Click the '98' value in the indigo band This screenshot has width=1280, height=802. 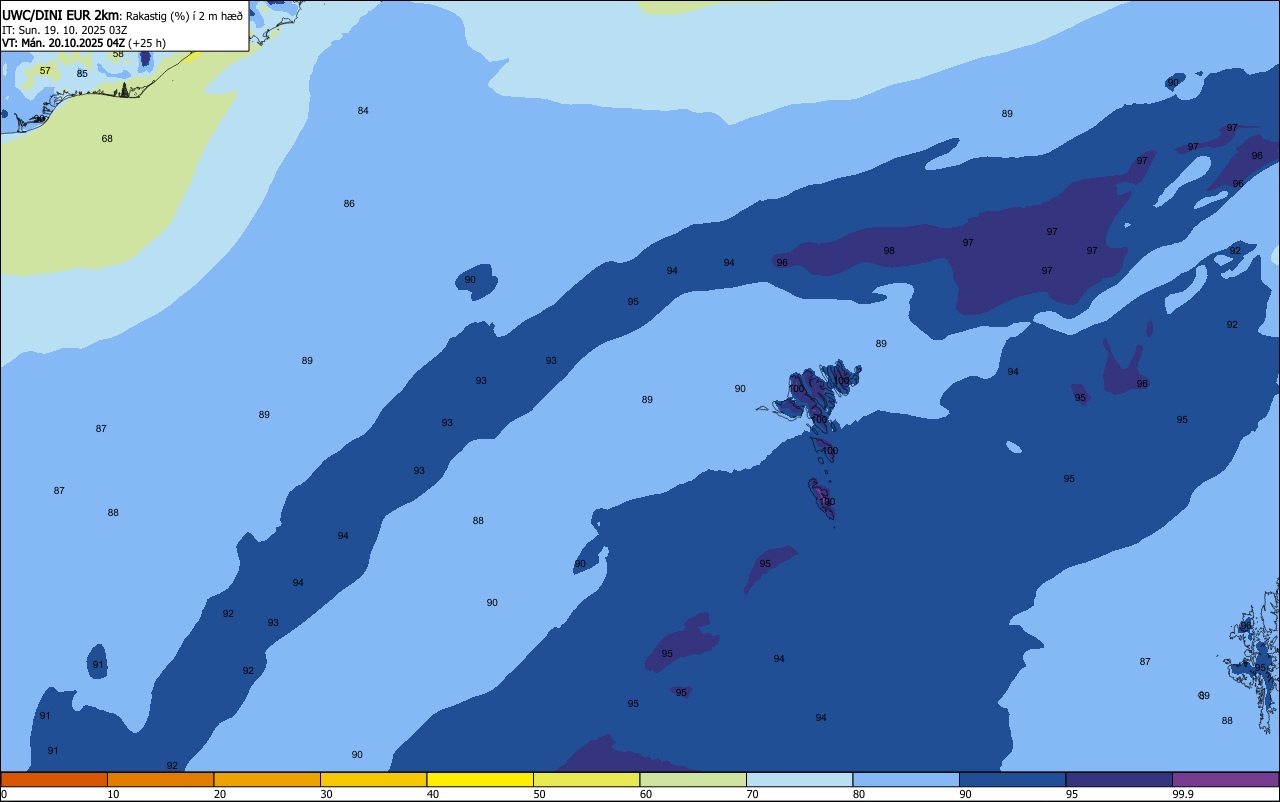tap(889, 251)
